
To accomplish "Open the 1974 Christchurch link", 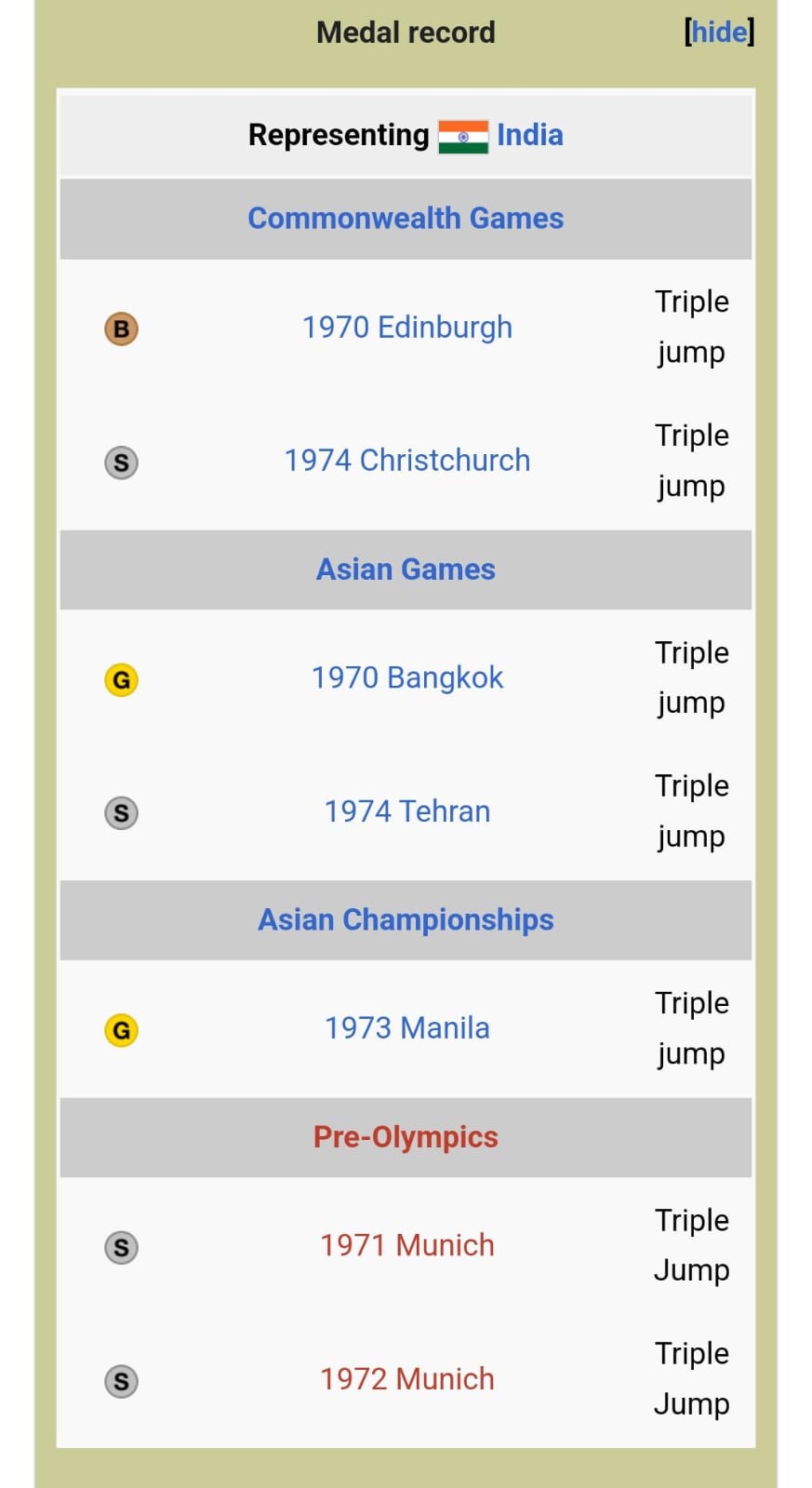I will (x=407, y=461).
